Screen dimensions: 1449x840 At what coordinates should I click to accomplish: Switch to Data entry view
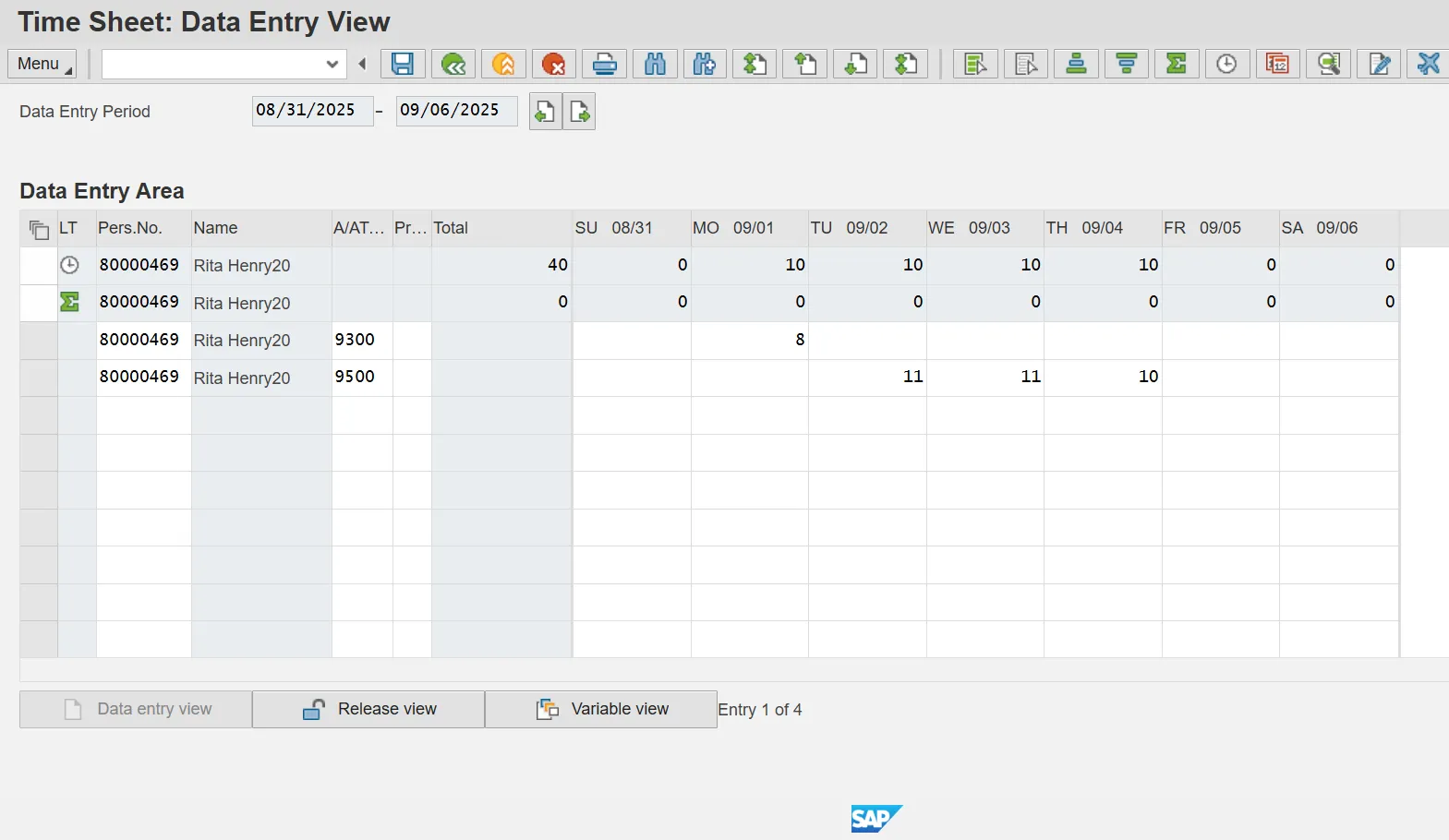point(136,709)
